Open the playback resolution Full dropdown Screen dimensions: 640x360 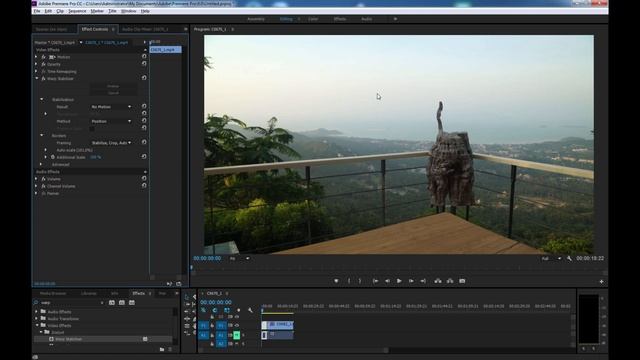(x=551, y=258)
